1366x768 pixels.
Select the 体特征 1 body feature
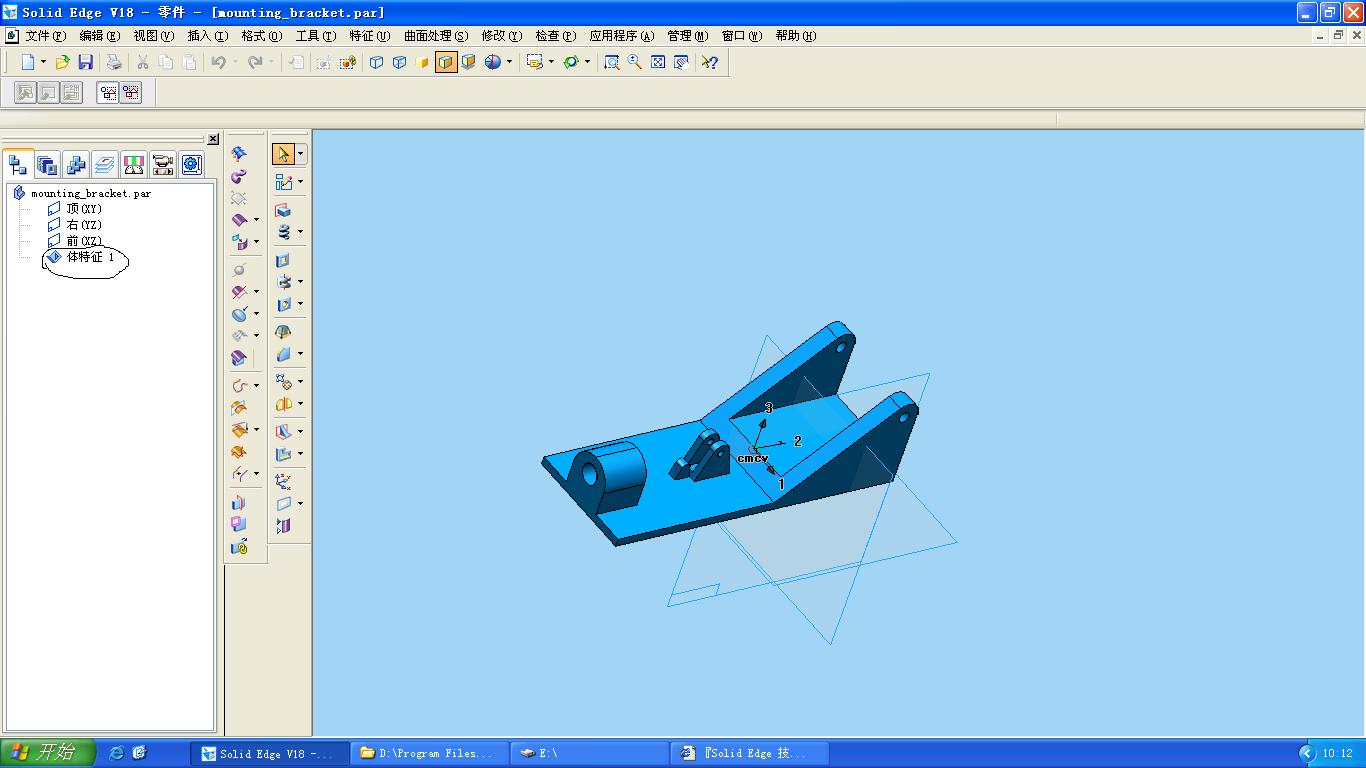pos(90,257)
